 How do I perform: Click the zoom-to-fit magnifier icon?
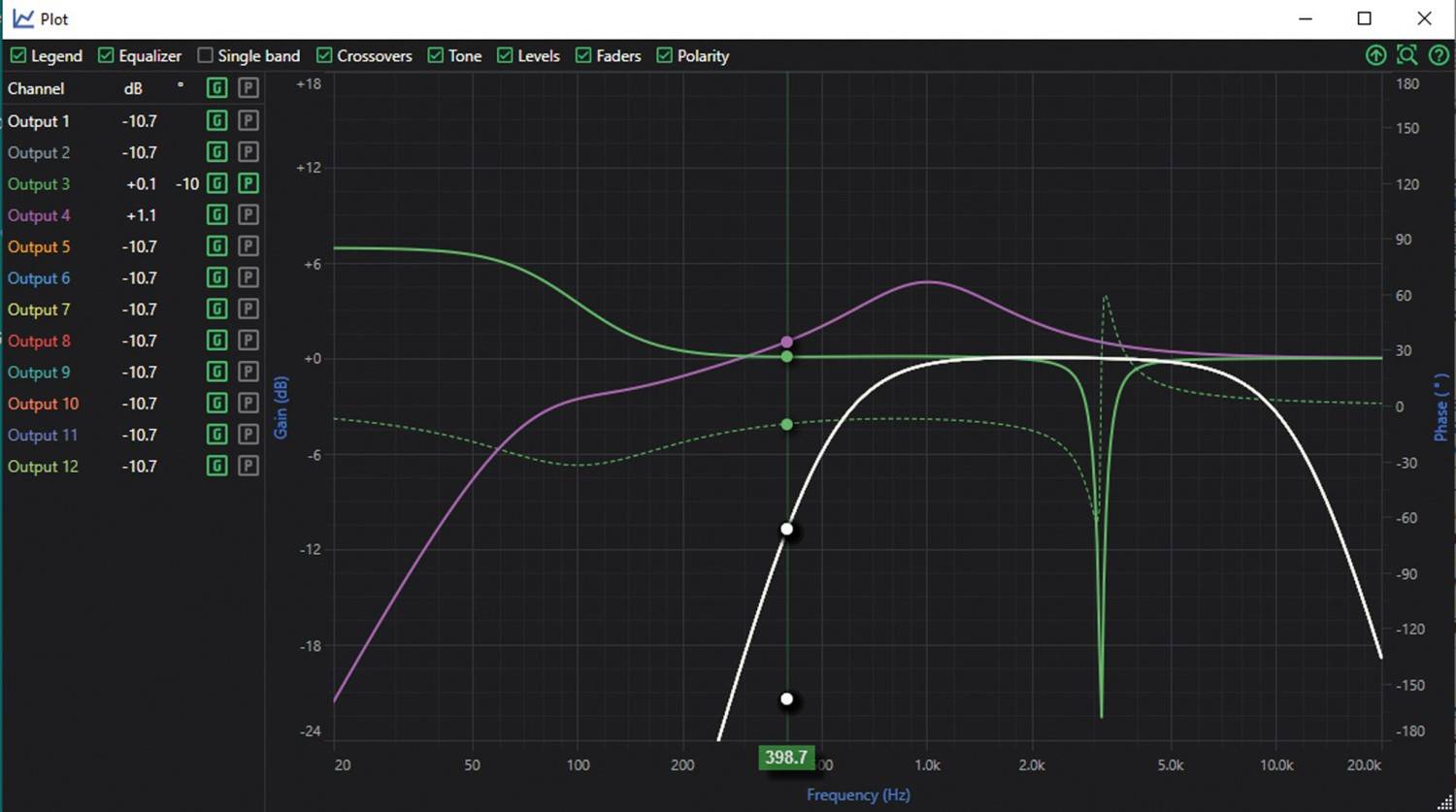click(1406, 55)
